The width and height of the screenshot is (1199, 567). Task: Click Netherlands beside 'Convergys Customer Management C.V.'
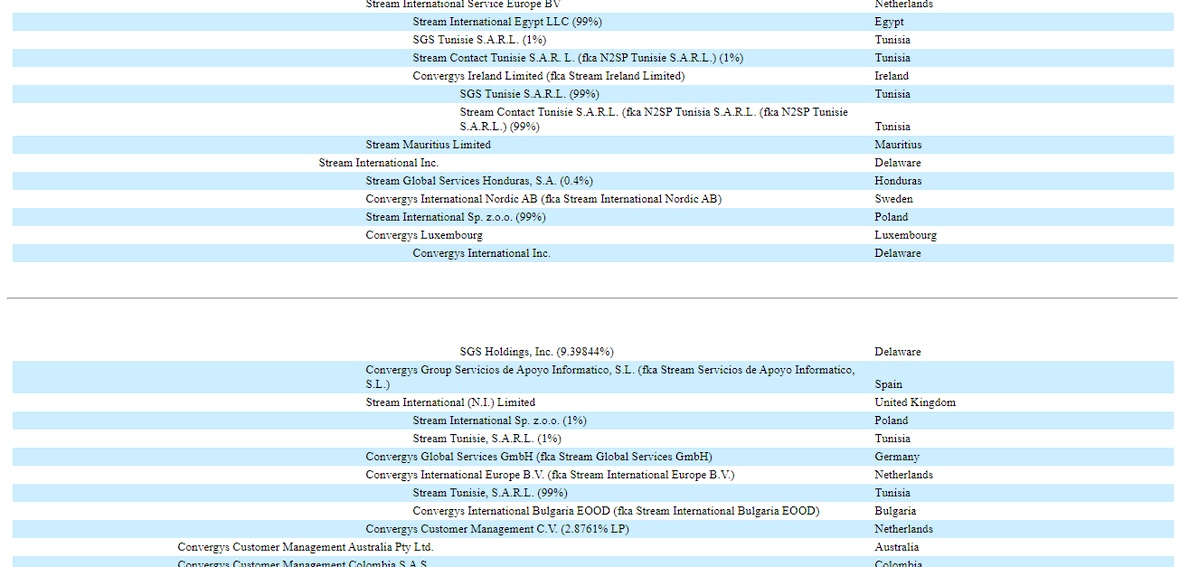tap(904, 530)
